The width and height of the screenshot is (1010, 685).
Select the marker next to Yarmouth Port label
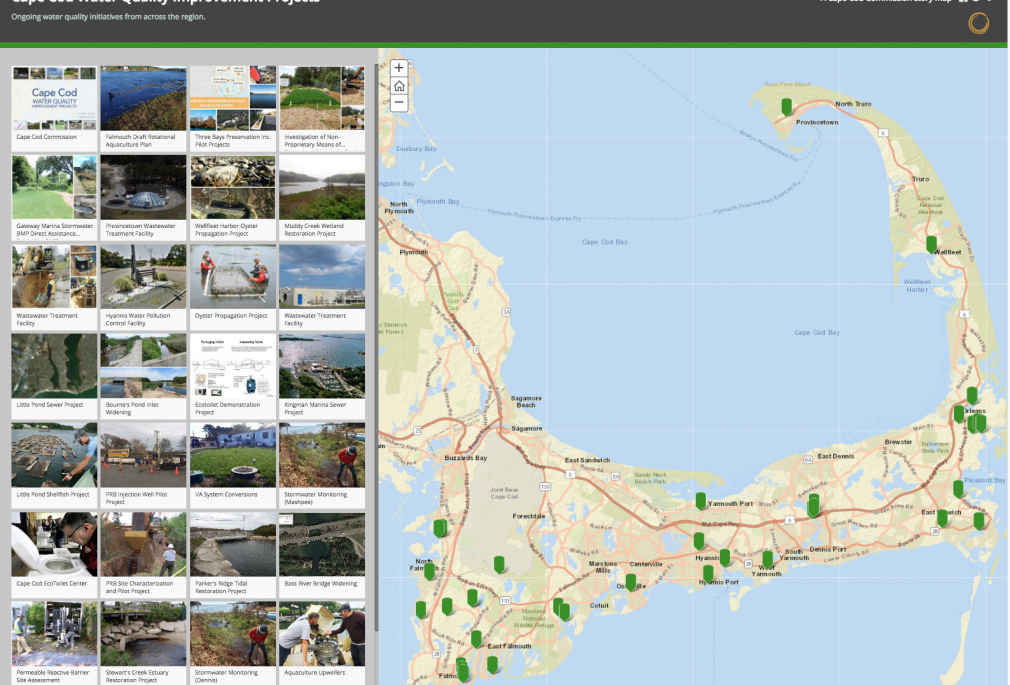[x=701, y=501]
